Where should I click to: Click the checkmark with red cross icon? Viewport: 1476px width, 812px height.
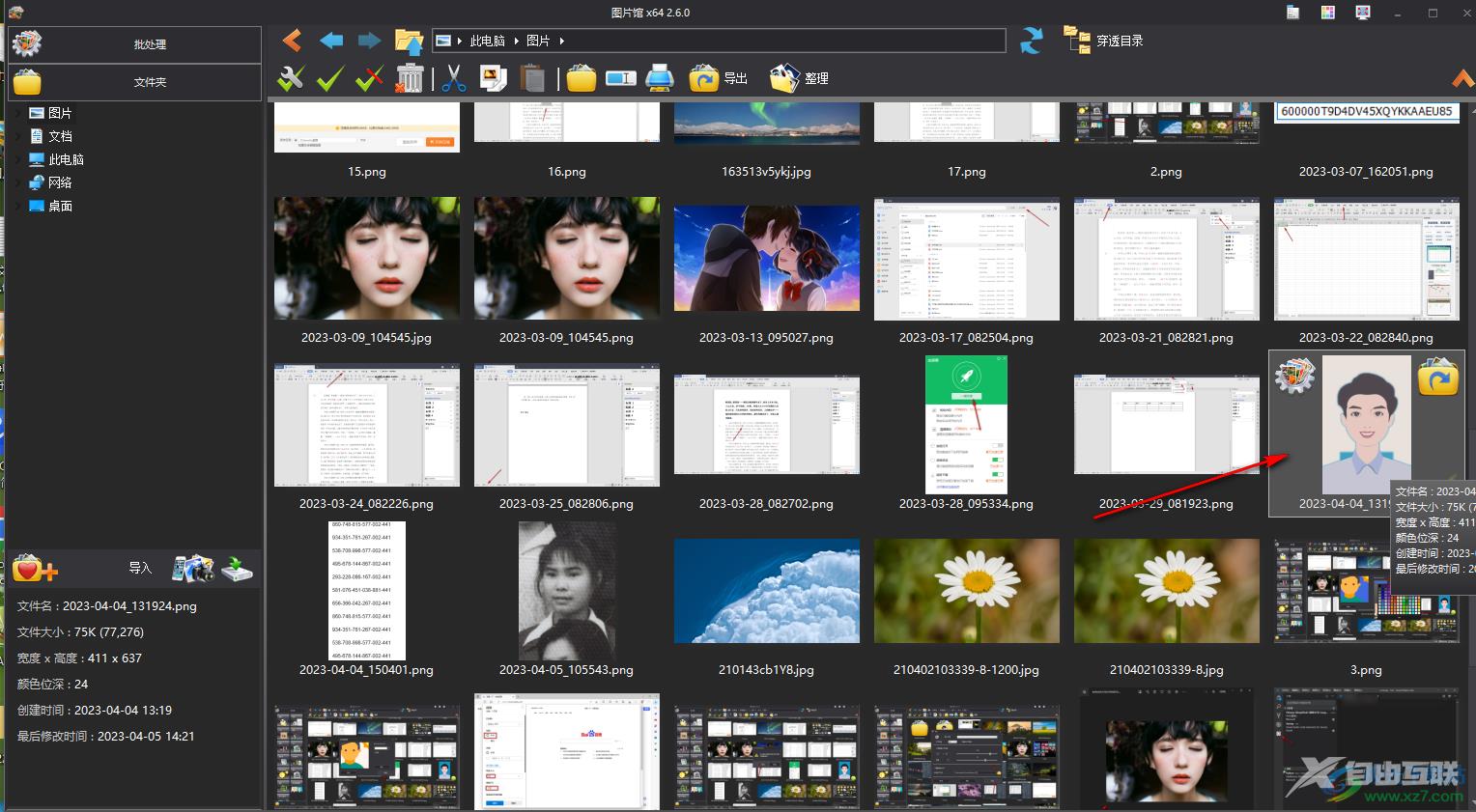[x=369, y=78]
